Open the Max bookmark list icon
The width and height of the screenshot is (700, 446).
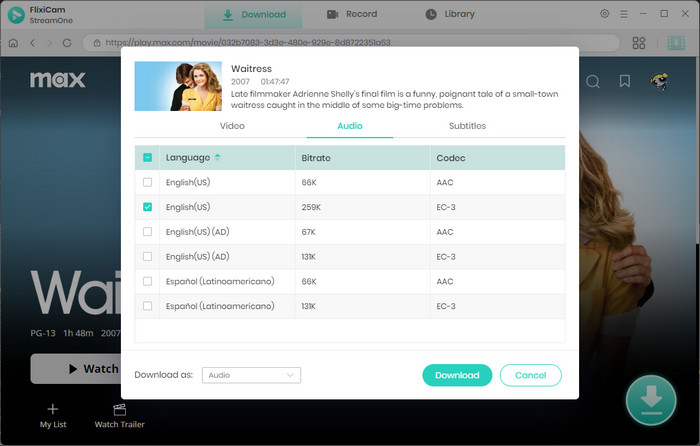pos(625,81)
